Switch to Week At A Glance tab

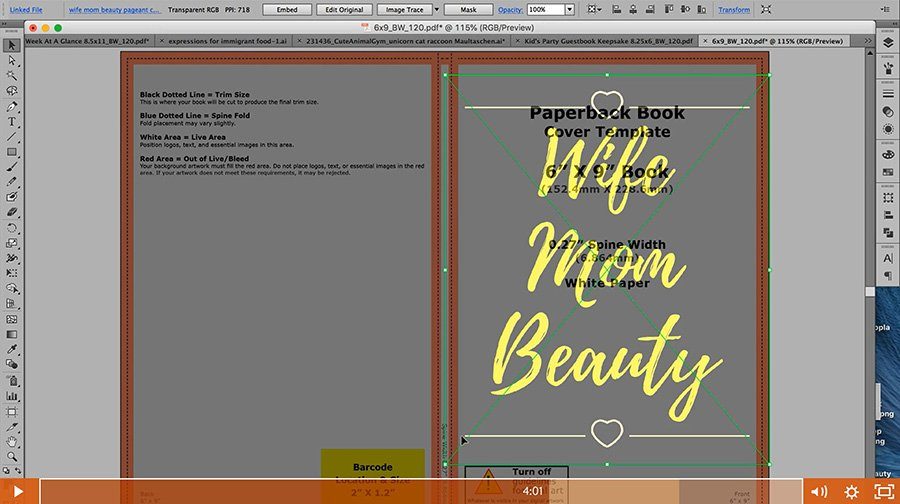(x=87, y=41)
